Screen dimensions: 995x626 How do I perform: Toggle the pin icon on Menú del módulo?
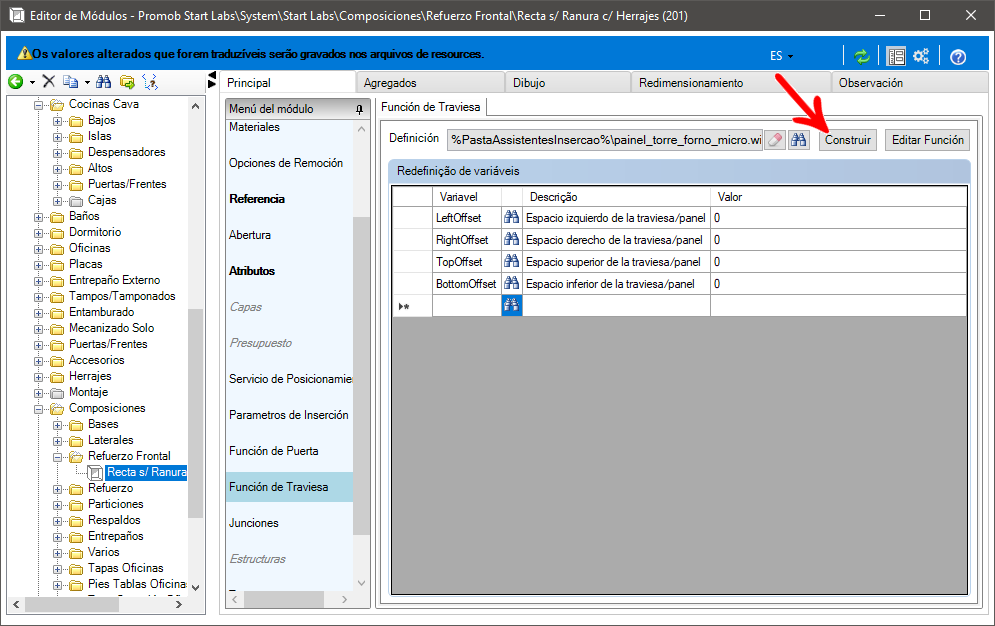tap(359, 110)
